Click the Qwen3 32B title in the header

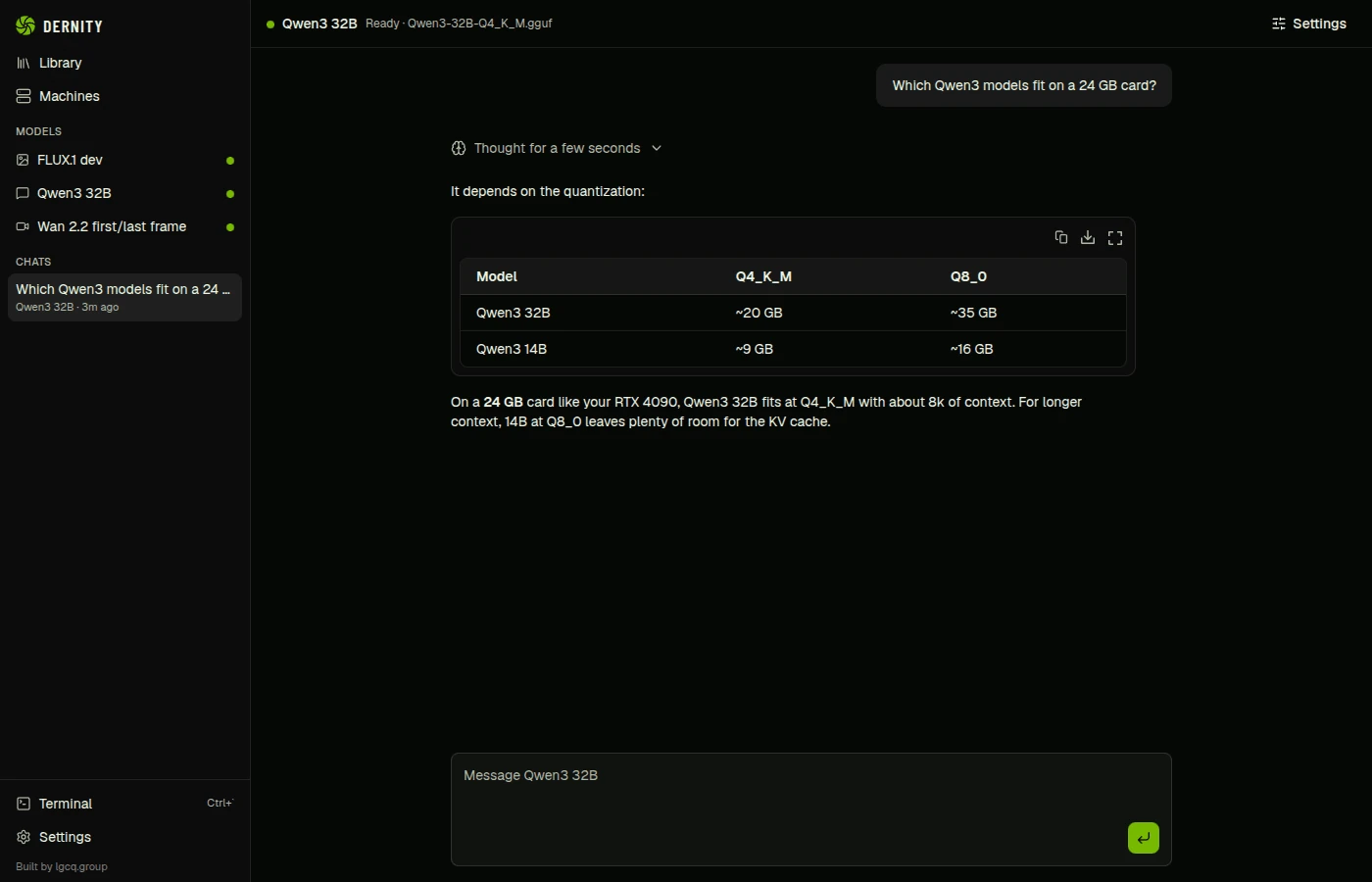[319, 24]
